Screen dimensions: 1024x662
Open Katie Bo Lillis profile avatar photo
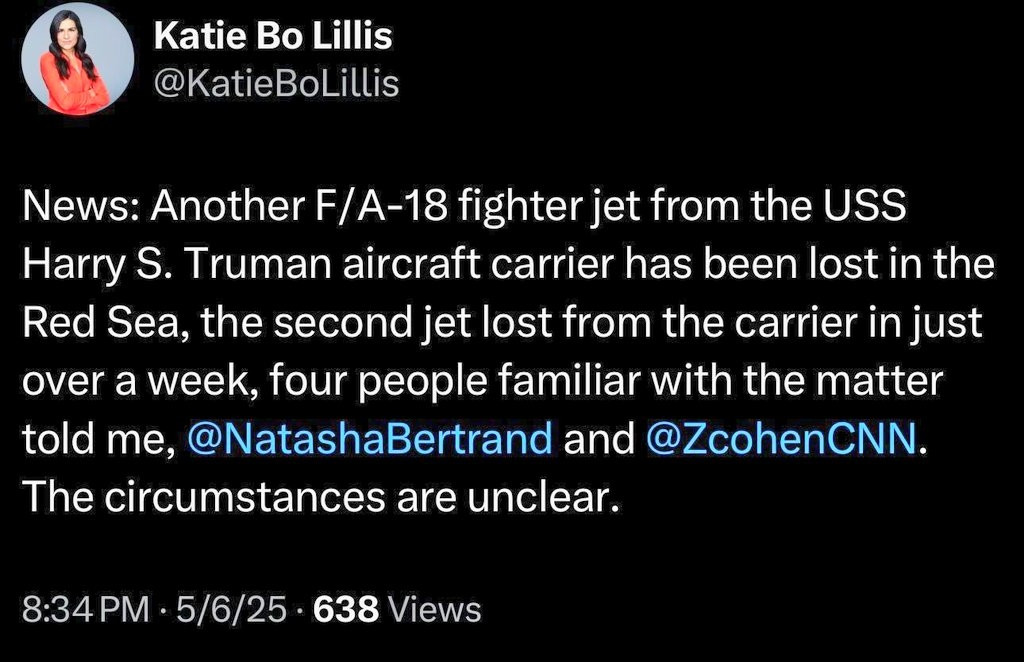(77, 59)
